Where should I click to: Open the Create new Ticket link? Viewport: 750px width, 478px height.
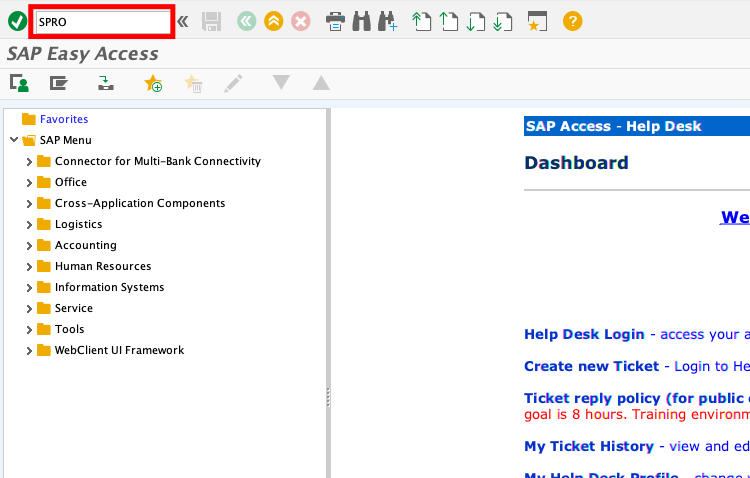(591, 366)
